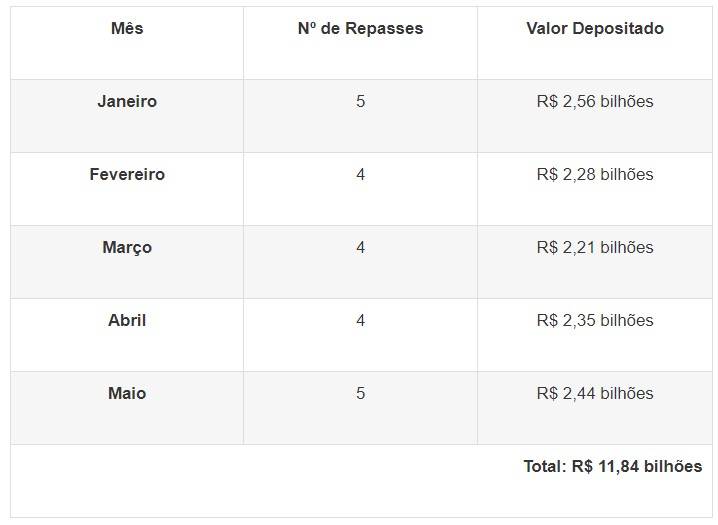Click the 'Abril' month cell
Viewport: 718px width, 525px height.
[x=127, y=321]
